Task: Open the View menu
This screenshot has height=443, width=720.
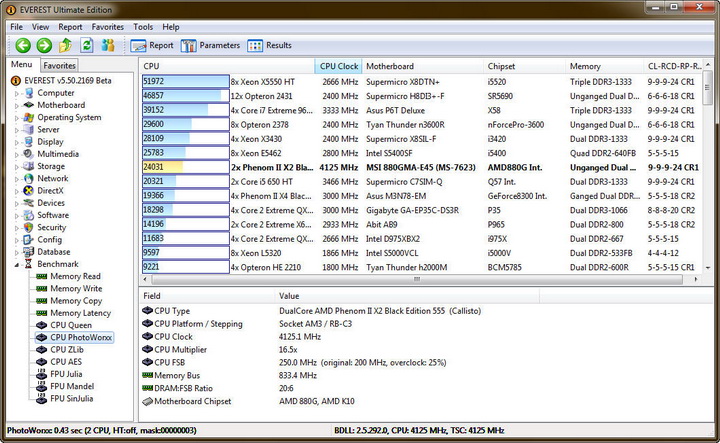Action: pyautogui.click(x=40, y=27)
